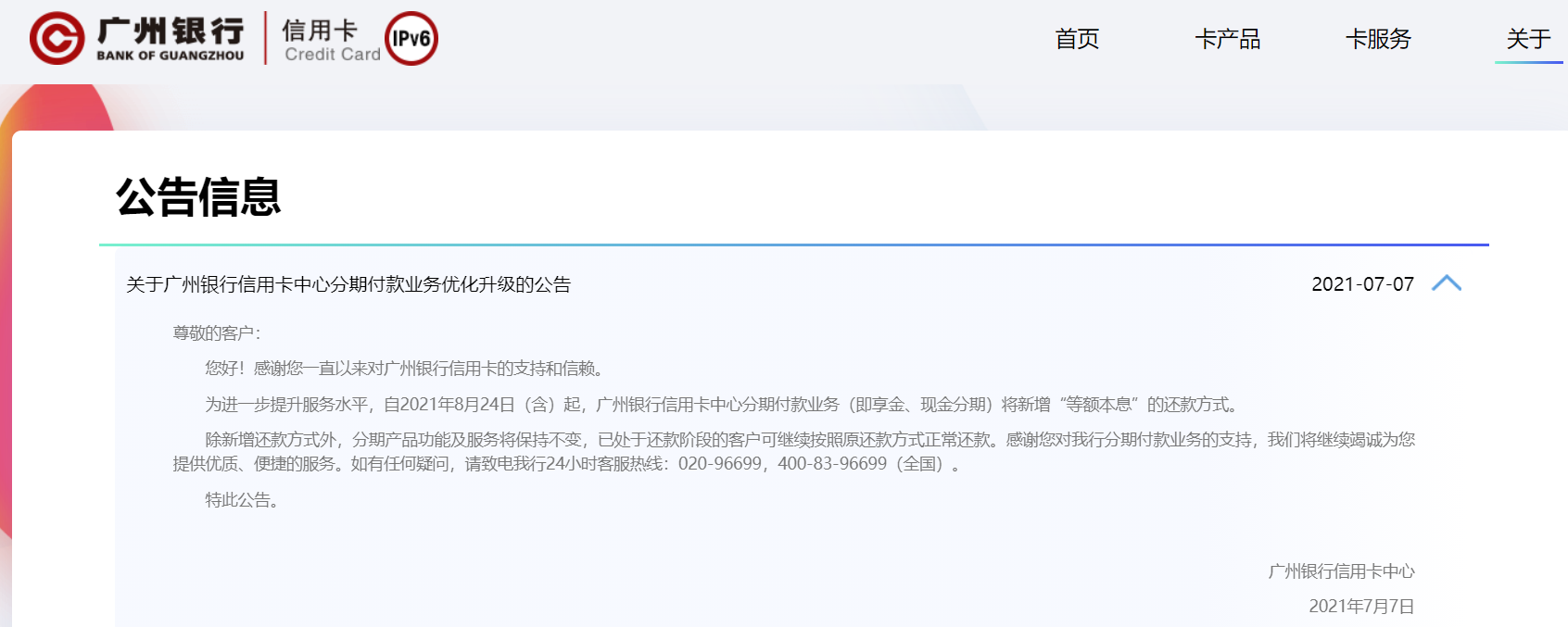
Task: Click the hotline number 400-83-96699
Action: (832, 464)
